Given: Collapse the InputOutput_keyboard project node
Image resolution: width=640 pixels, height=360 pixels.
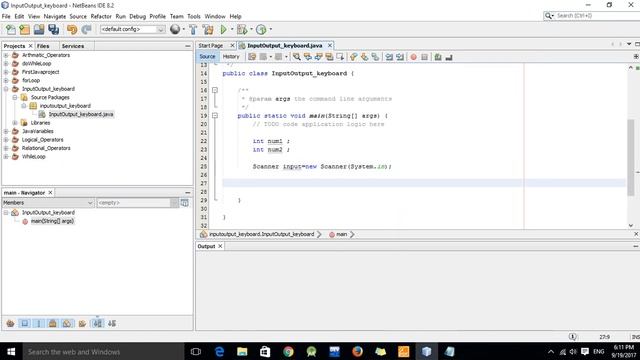Looking at the screenshot, I should (6, 89).
